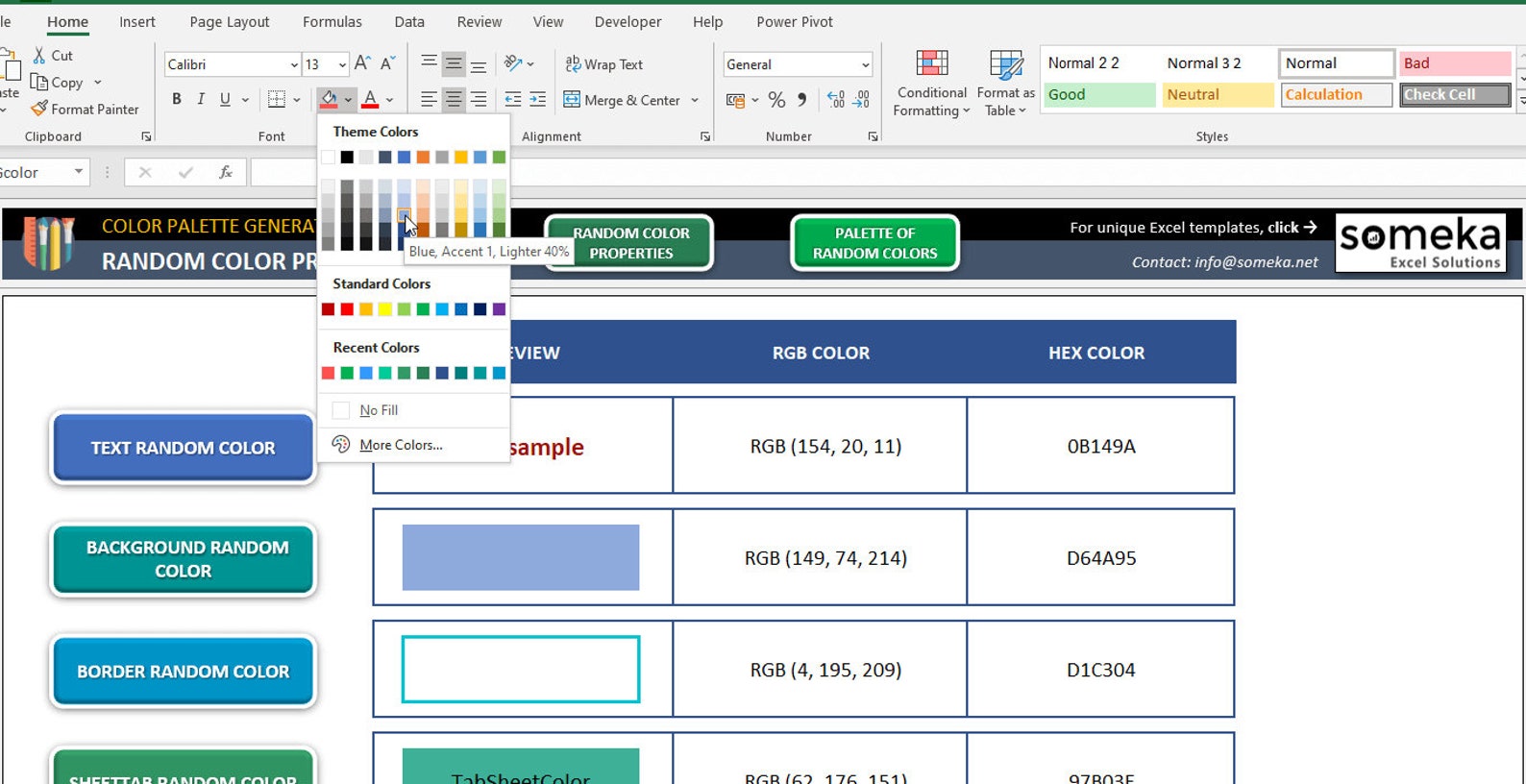Apply Comma Style number format
Image resolution: width=1526 pixels, height=784 pixels.
801,99
